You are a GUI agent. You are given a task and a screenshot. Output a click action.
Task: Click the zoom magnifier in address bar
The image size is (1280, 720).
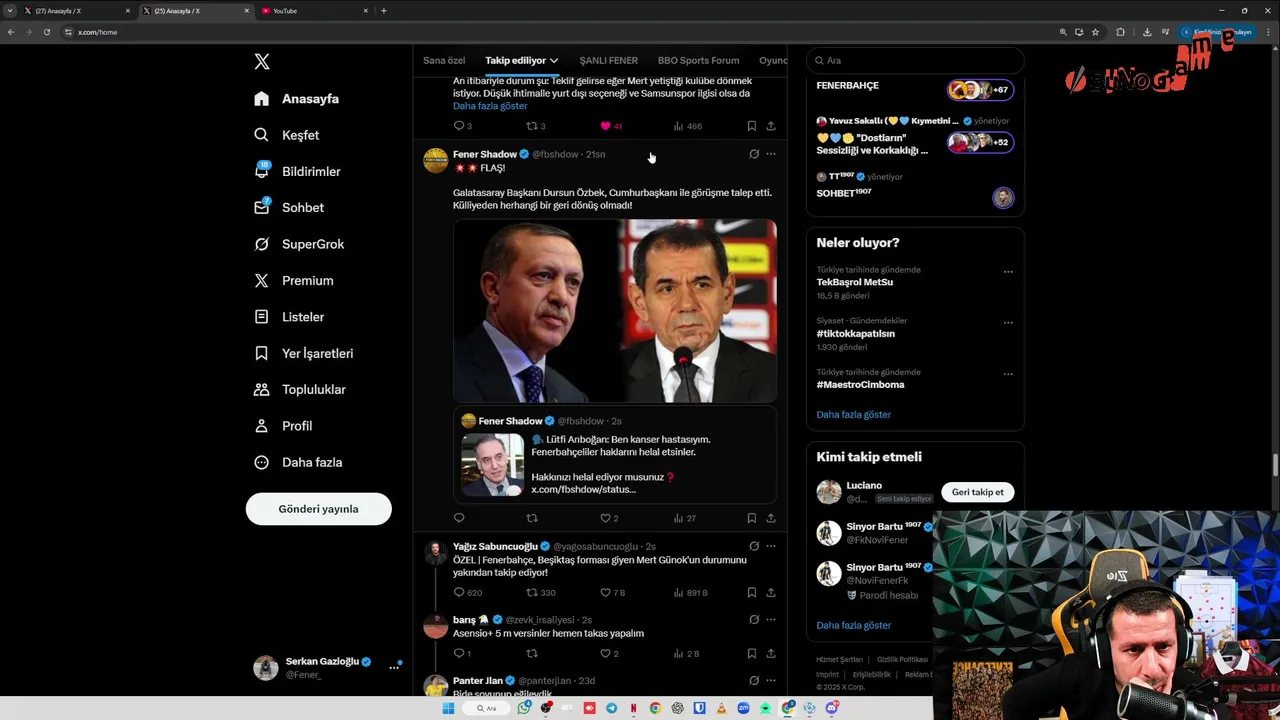point(1063,32)
